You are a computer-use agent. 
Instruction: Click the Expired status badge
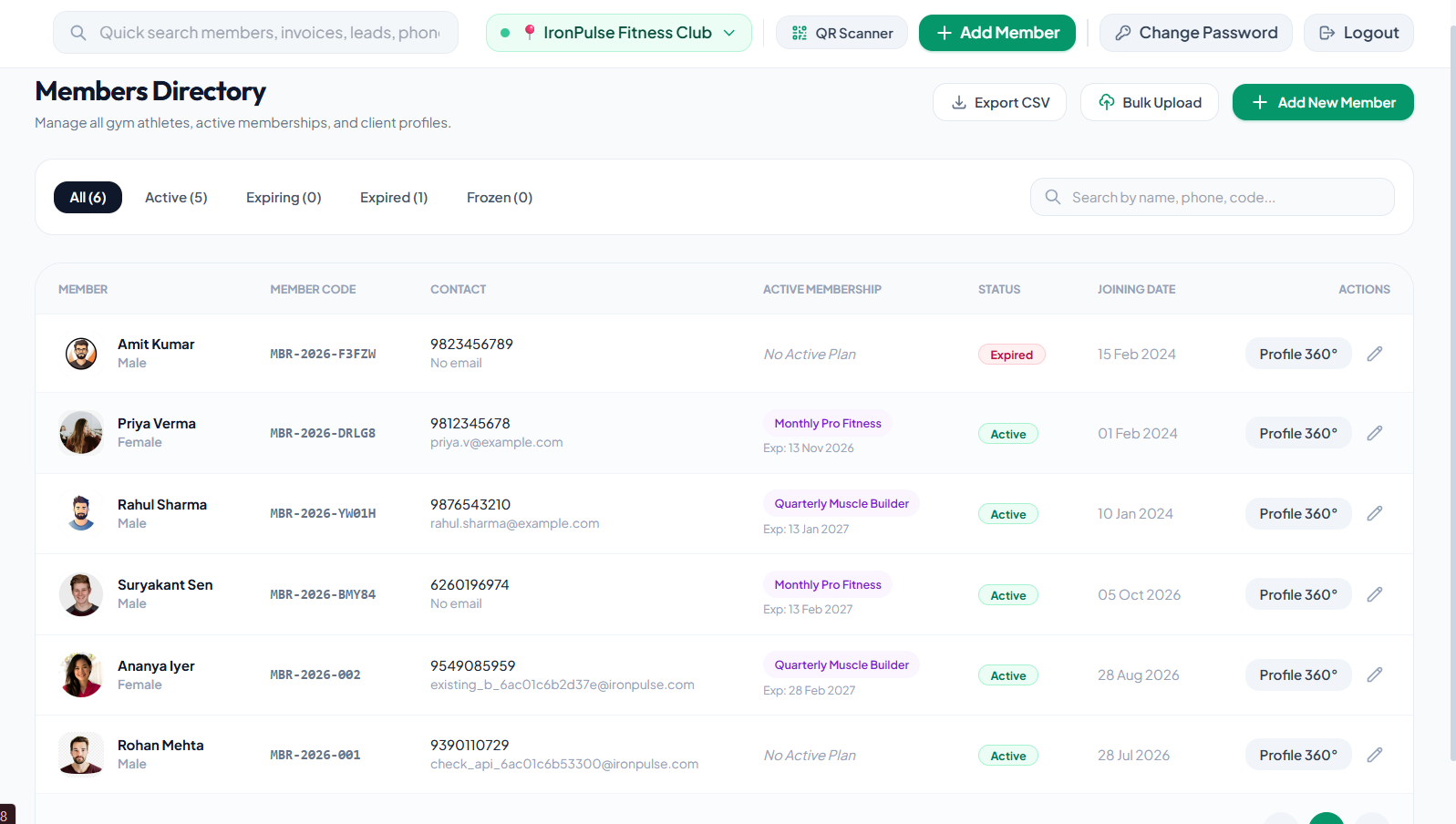pyautogui.click(x=1011, y=355)
